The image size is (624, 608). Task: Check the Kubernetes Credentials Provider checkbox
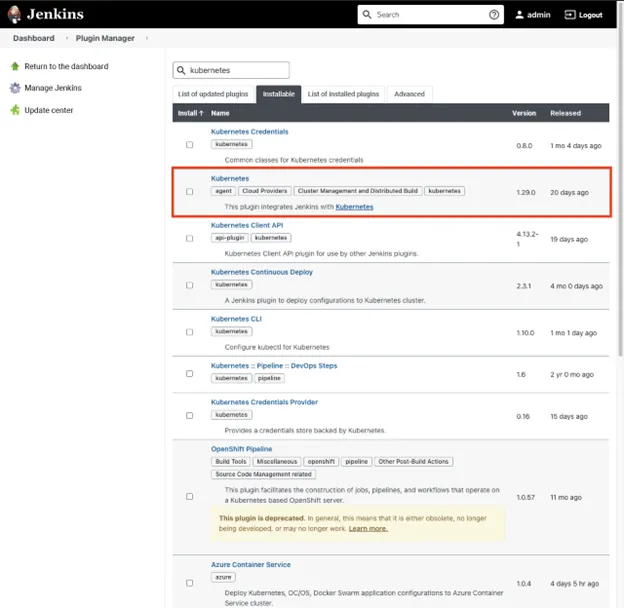(189, 415)
